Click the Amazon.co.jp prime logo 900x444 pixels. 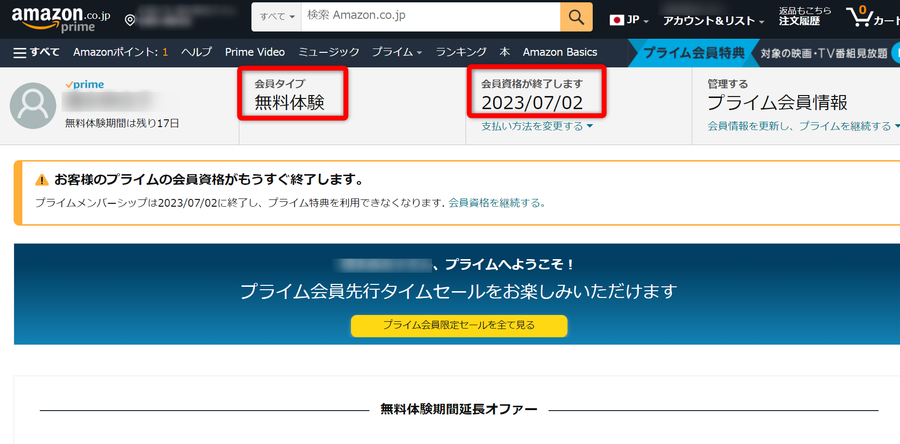point(60,19)
